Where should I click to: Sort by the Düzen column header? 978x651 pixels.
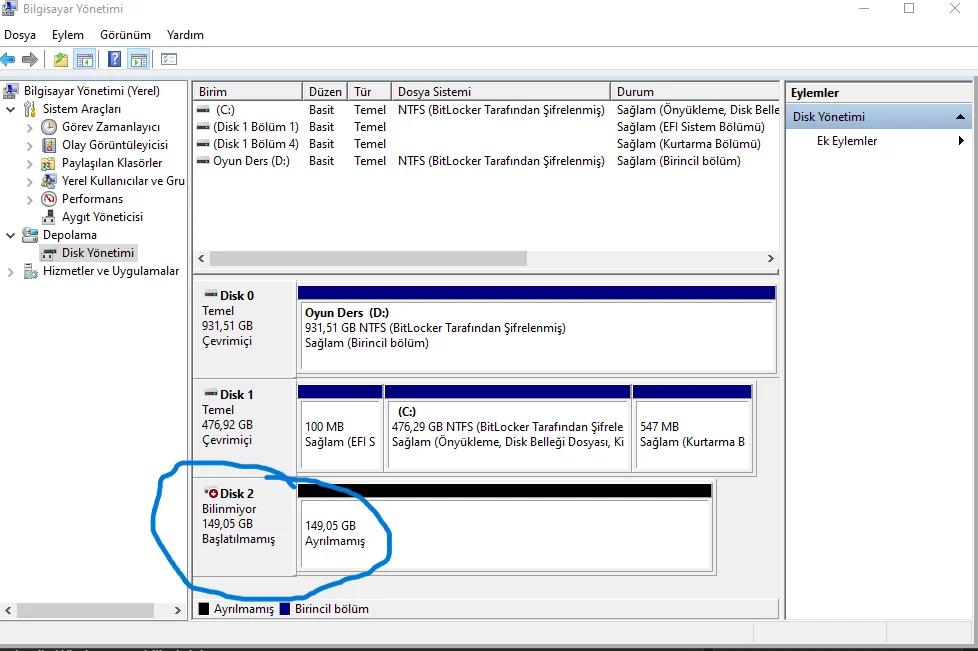[325, 92]
